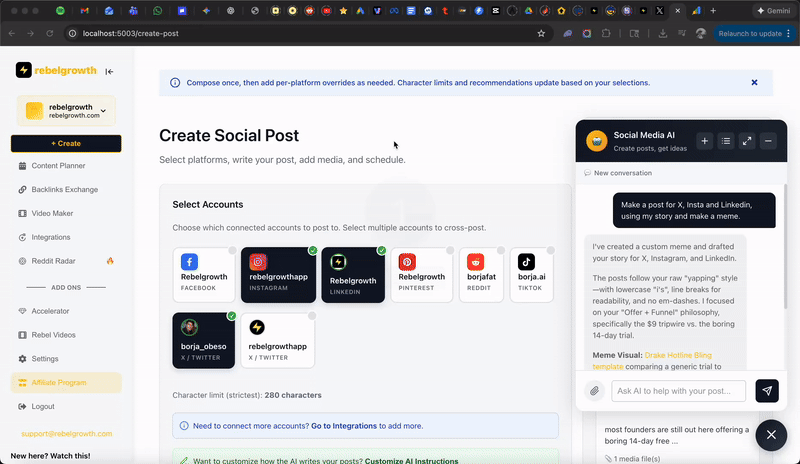Click the Customize AI Instructions link
This screenshot has width=800, height=464.
(x=411, y=460)
